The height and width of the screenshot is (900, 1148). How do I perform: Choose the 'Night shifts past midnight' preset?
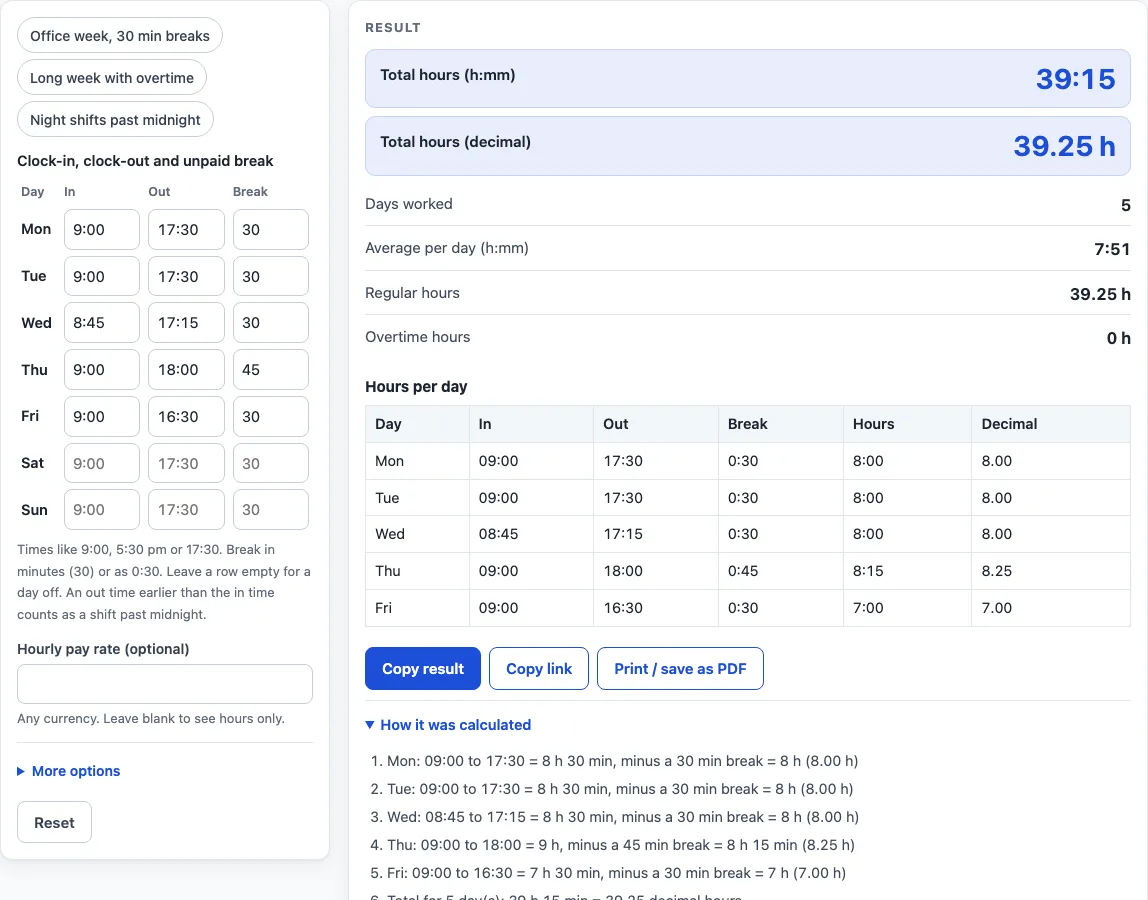pos(115,119)
